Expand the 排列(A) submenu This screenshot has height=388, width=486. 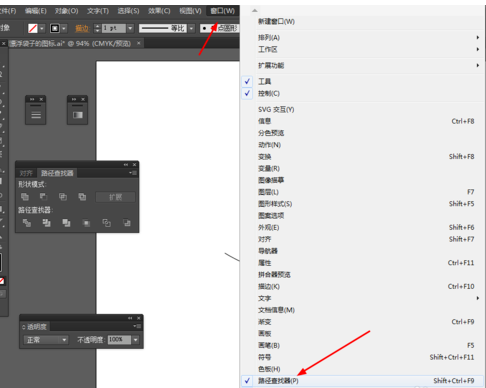pos(362,37)
